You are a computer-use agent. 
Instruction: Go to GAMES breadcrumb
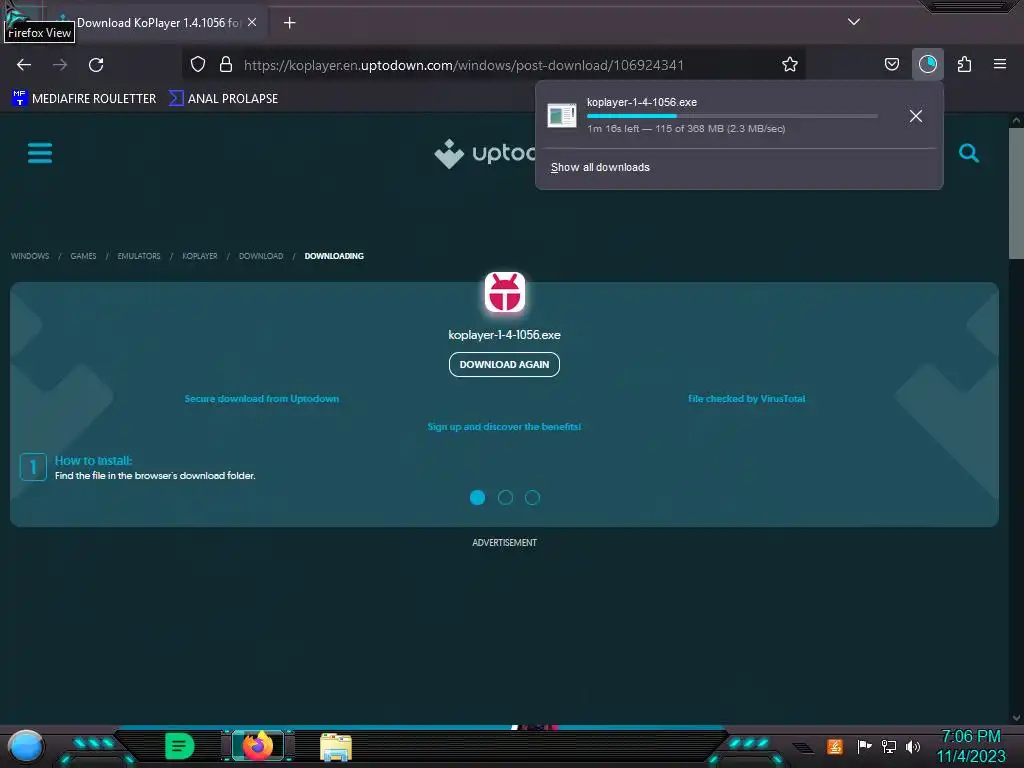click(x=83, y=256)
